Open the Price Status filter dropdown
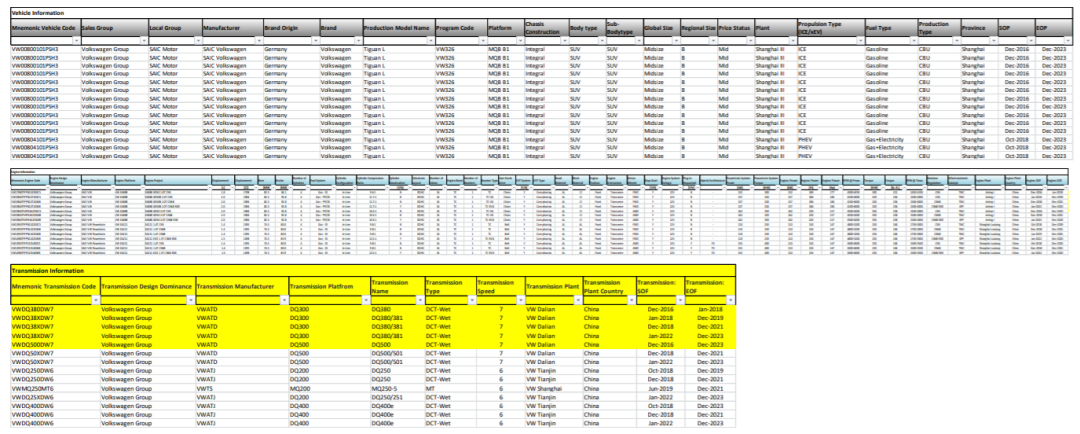 751,41
